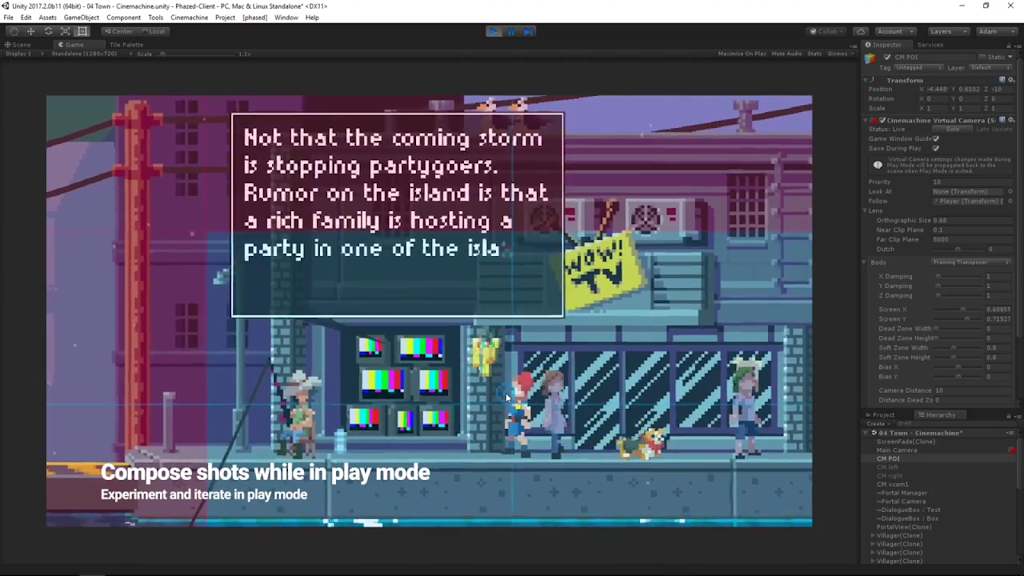Open the Cinemachine menu

(189, 17)
